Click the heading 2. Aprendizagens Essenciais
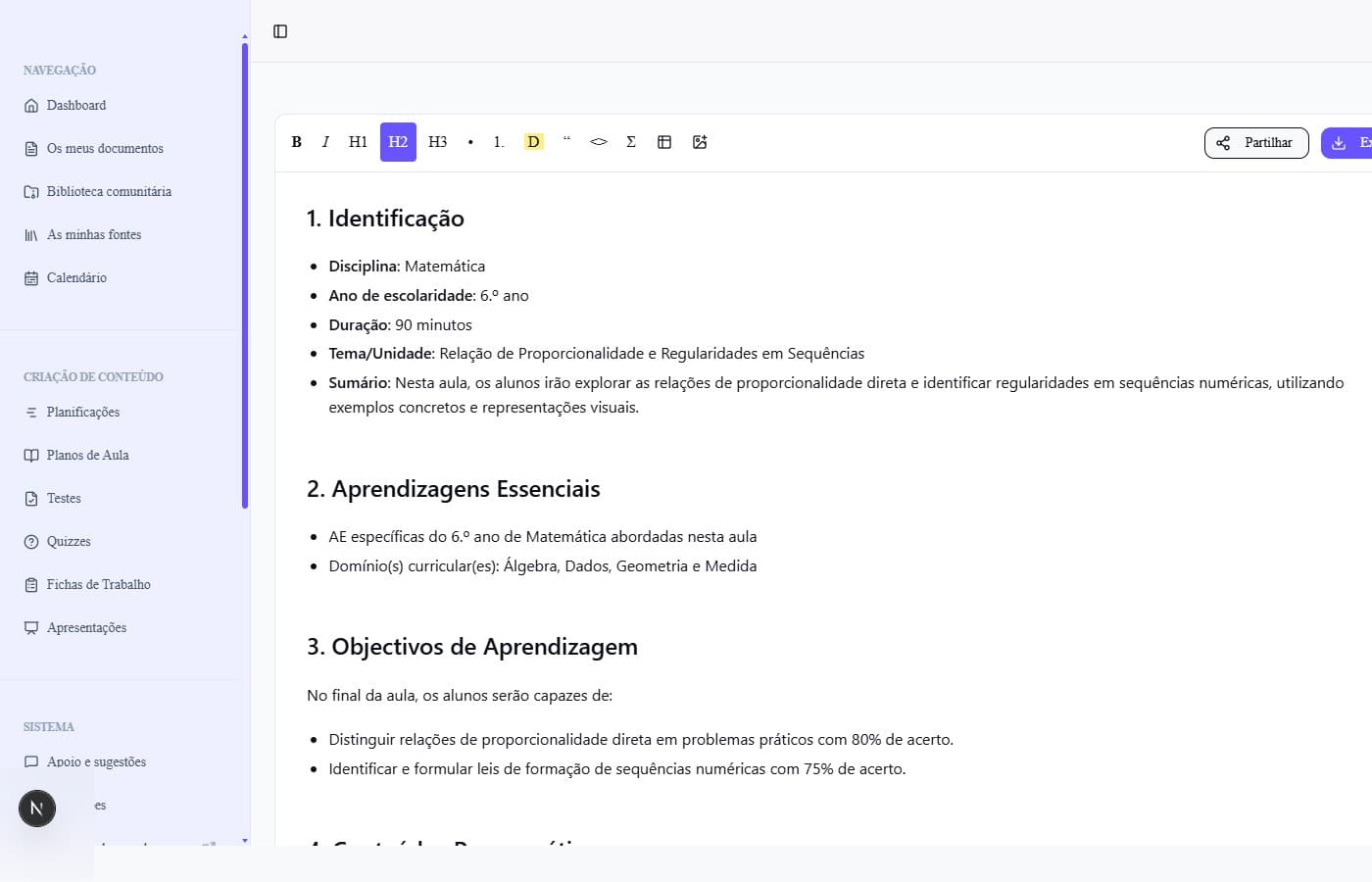 tap(454, 489)
